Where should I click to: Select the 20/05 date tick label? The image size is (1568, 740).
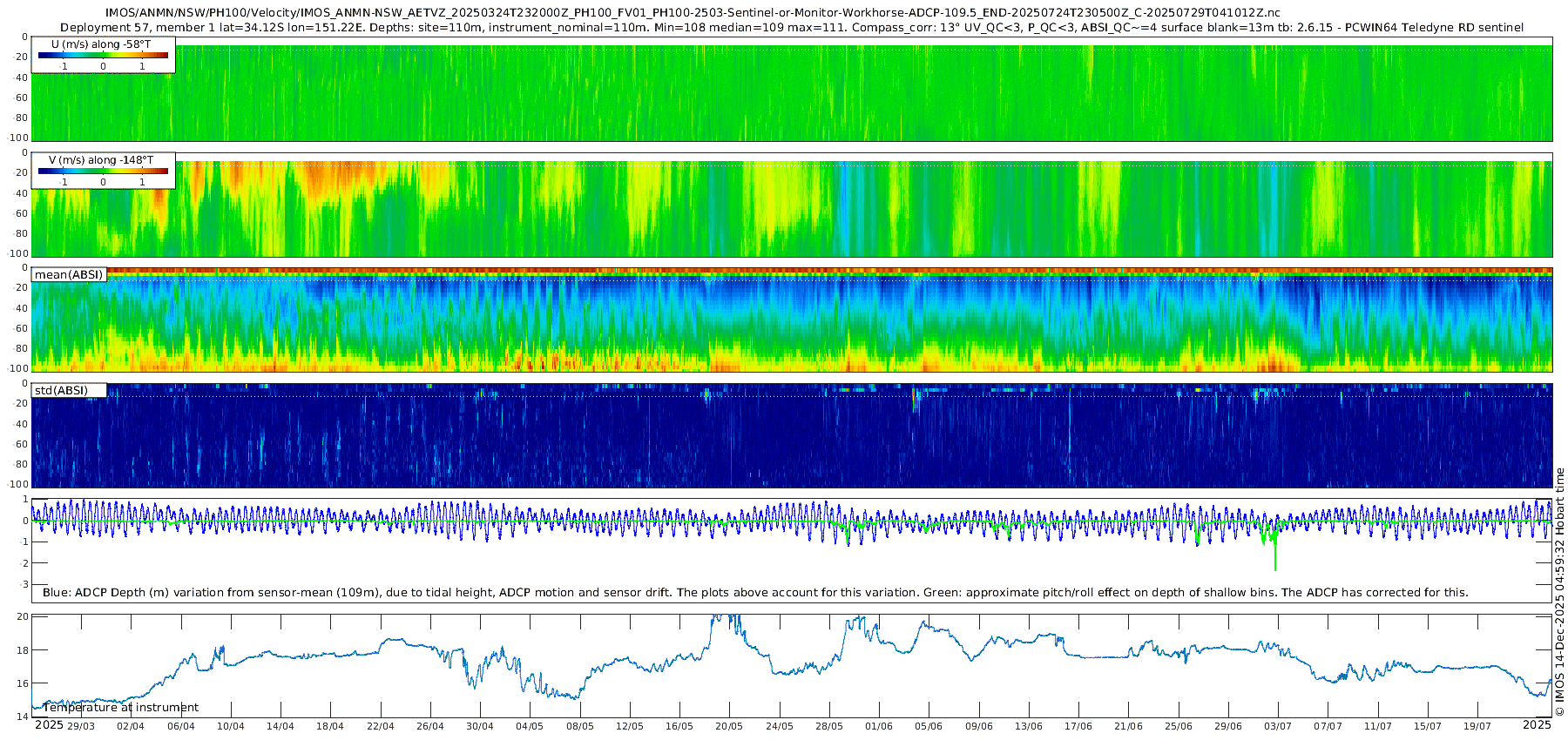pos(729,726)
